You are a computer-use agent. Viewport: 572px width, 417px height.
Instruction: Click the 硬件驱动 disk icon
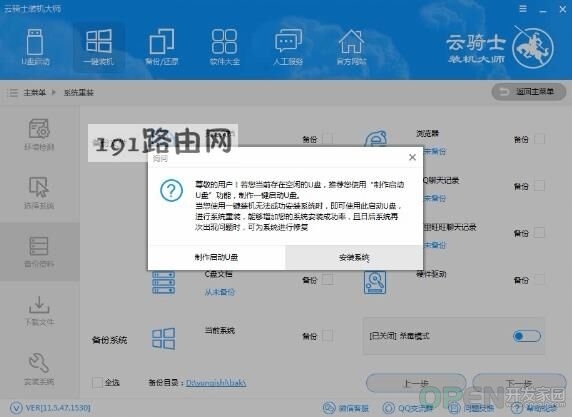tap(375, 282)
